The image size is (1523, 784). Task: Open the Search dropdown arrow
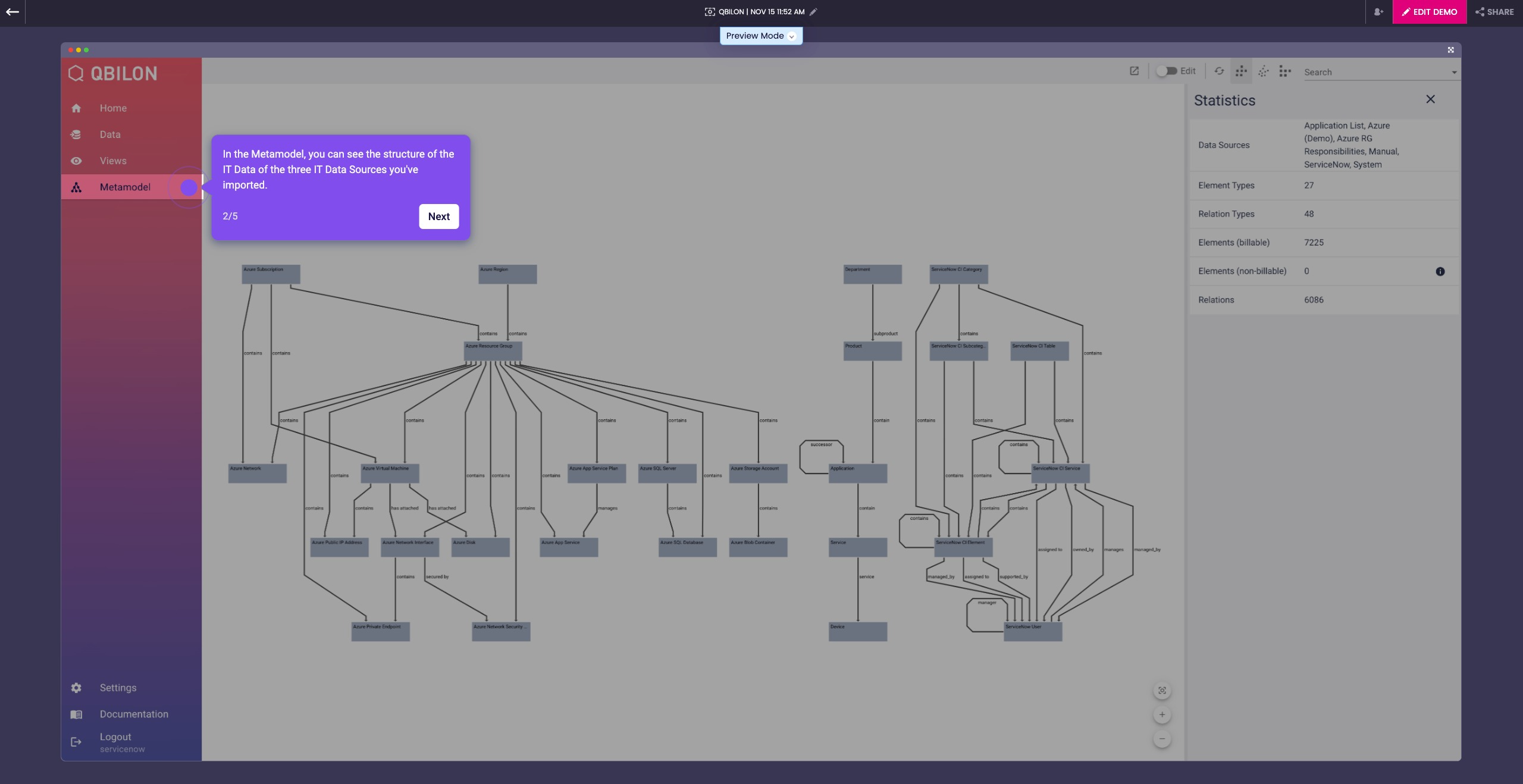pos(1454,73)
